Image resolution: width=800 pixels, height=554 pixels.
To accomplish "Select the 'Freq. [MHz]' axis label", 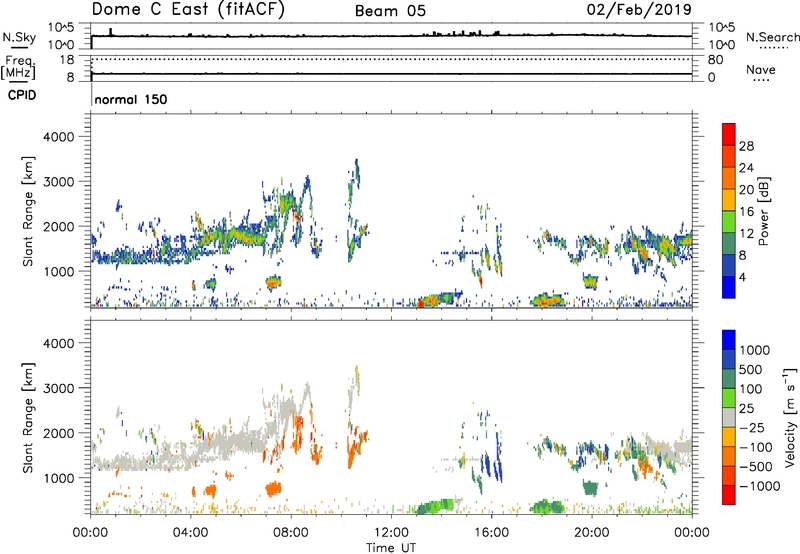I will pyautogui.click(x=18, y=67).
